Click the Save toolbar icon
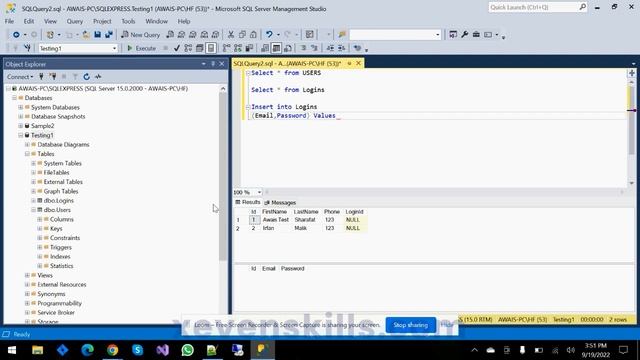Viewport: 640px width, 360px height. tap(97, 35)
